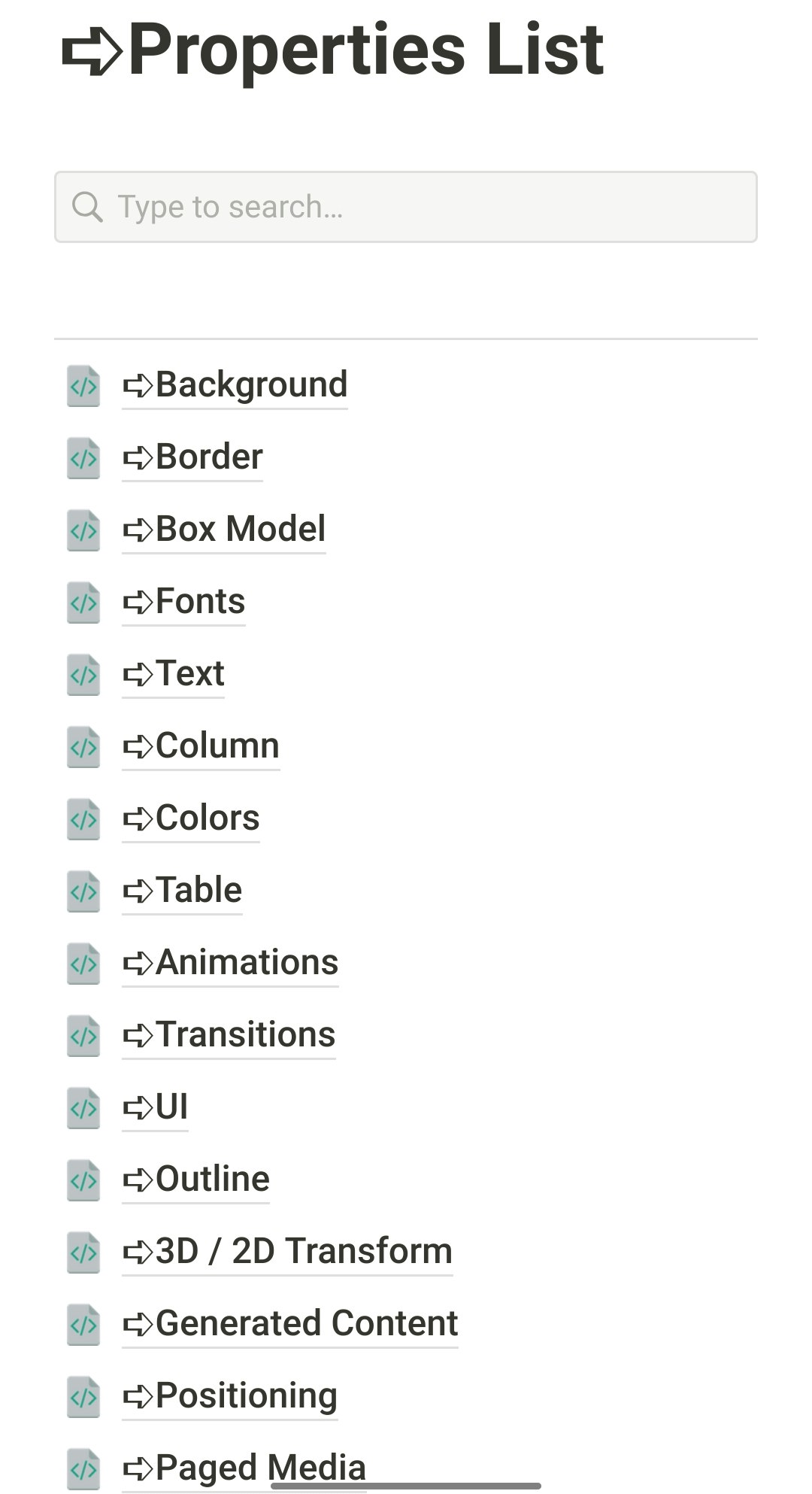This screenshot has height=1494, width=812.
Task: Click the magnifying glass search icon
Action: tap(88, 205)
